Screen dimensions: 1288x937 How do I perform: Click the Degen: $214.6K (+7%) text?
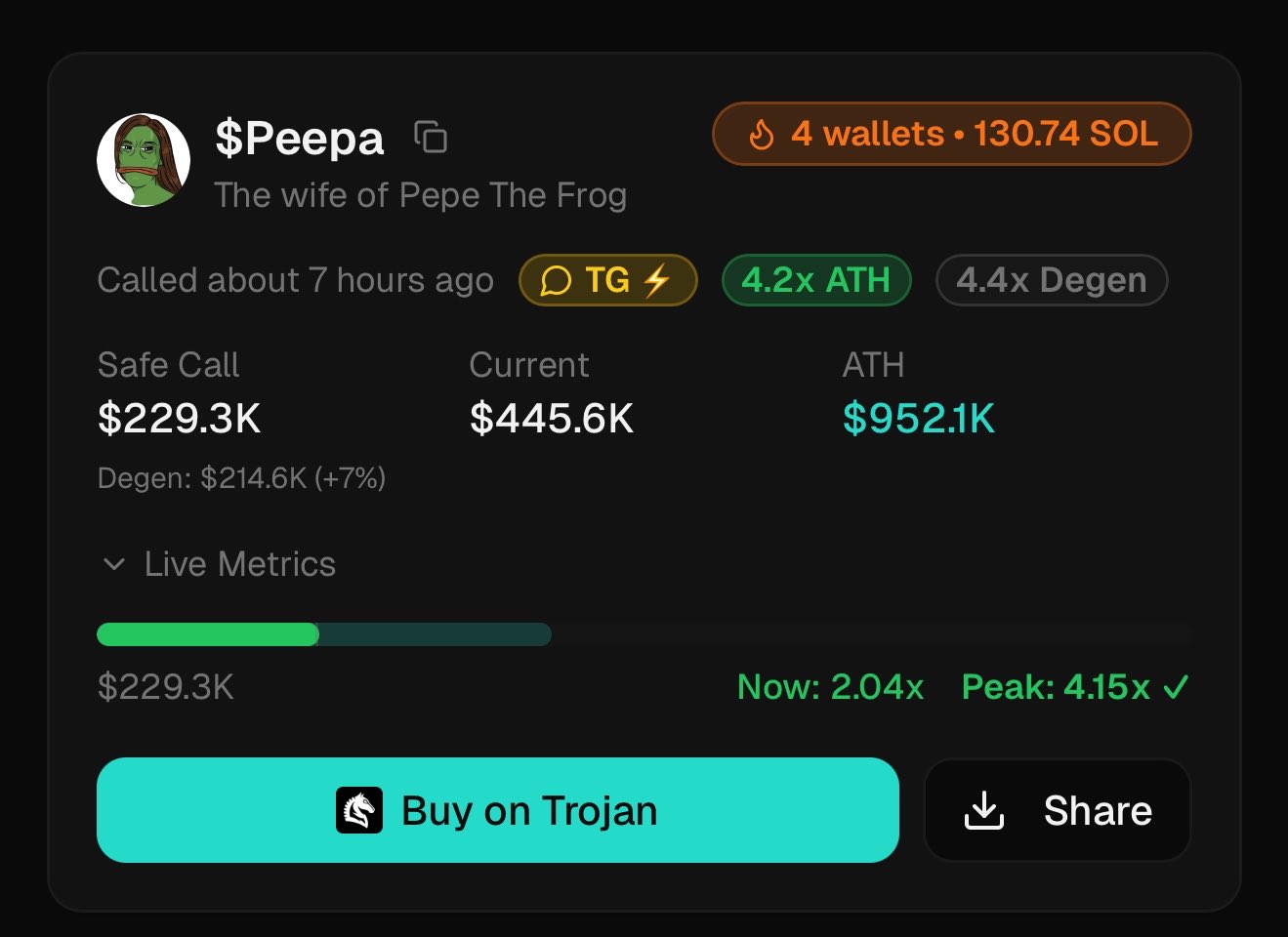point(241,478)
